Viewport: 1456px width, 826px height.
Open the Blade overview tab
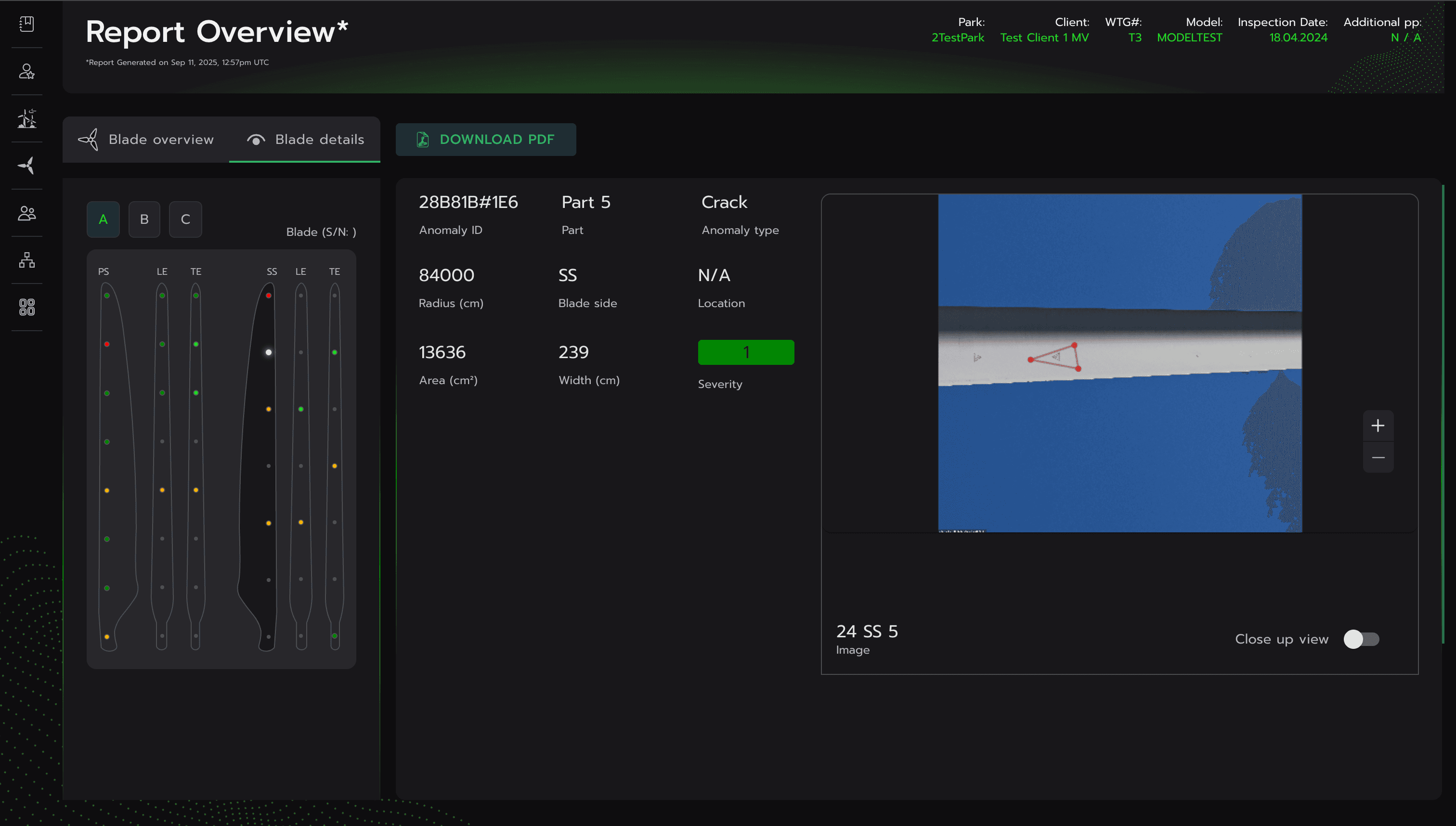click(x=146, y=140)
